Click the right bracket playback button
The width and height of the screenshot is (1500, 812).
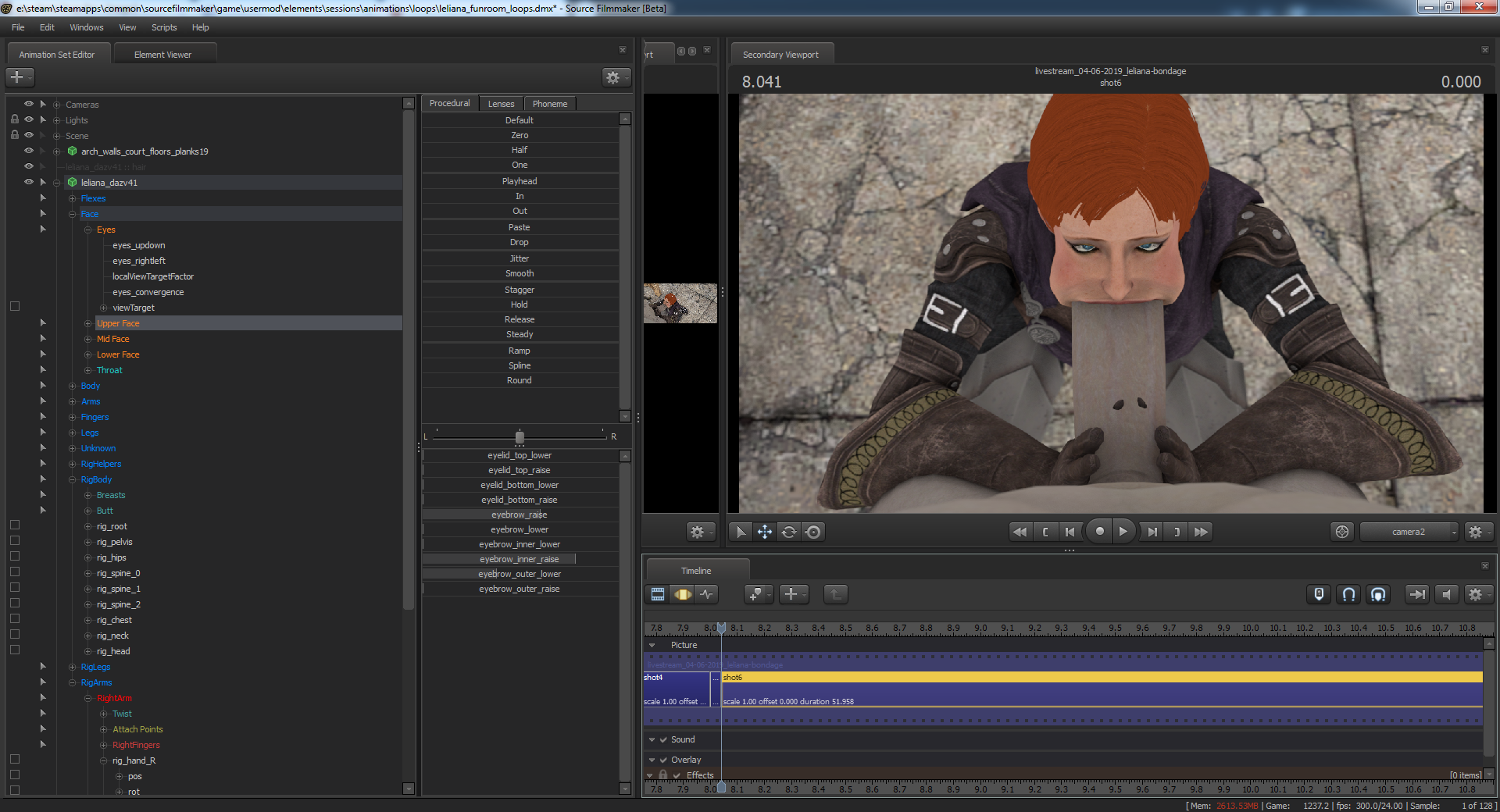tap(1177, 532)
